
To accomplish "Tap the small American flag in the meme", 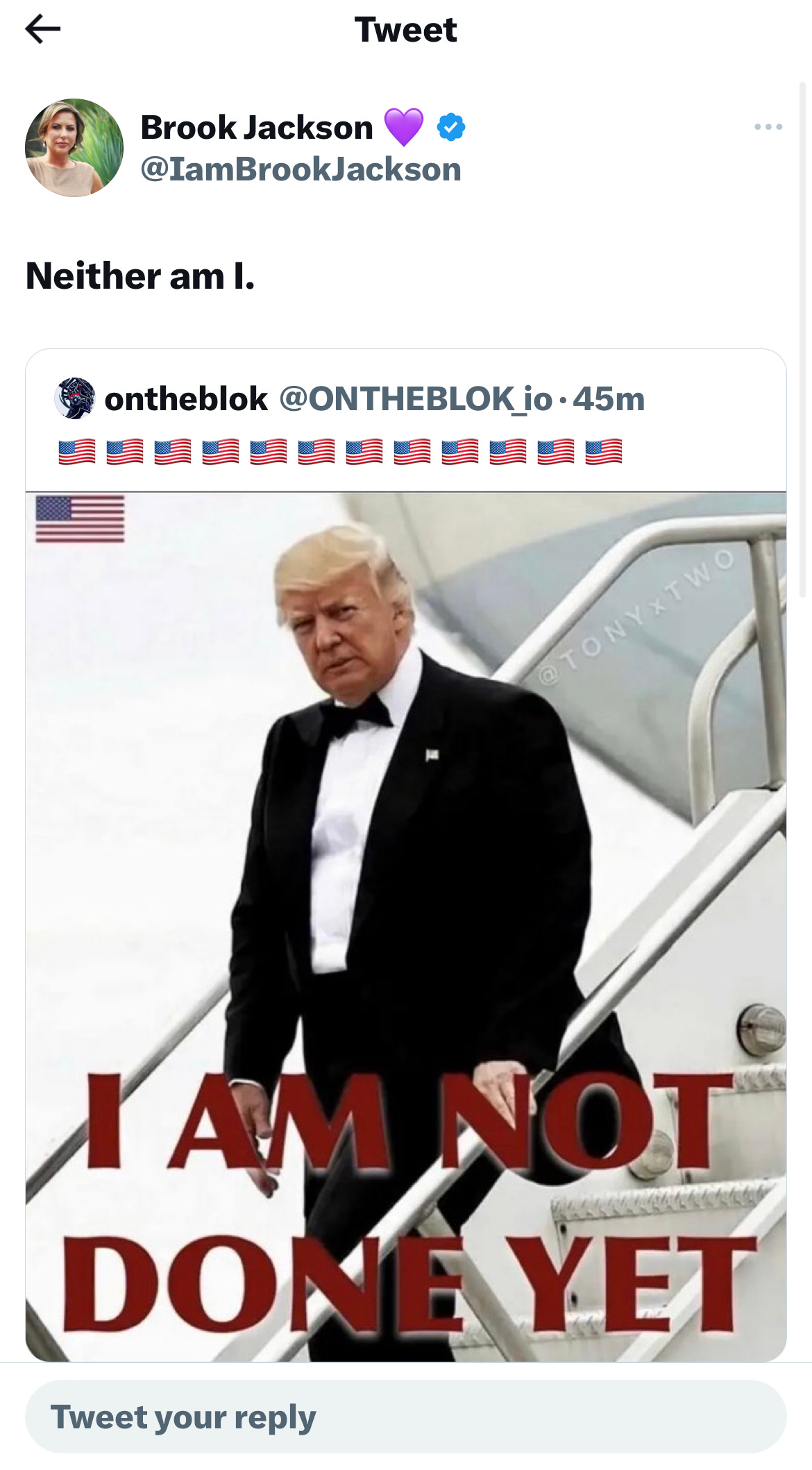I will coord(80,519).
